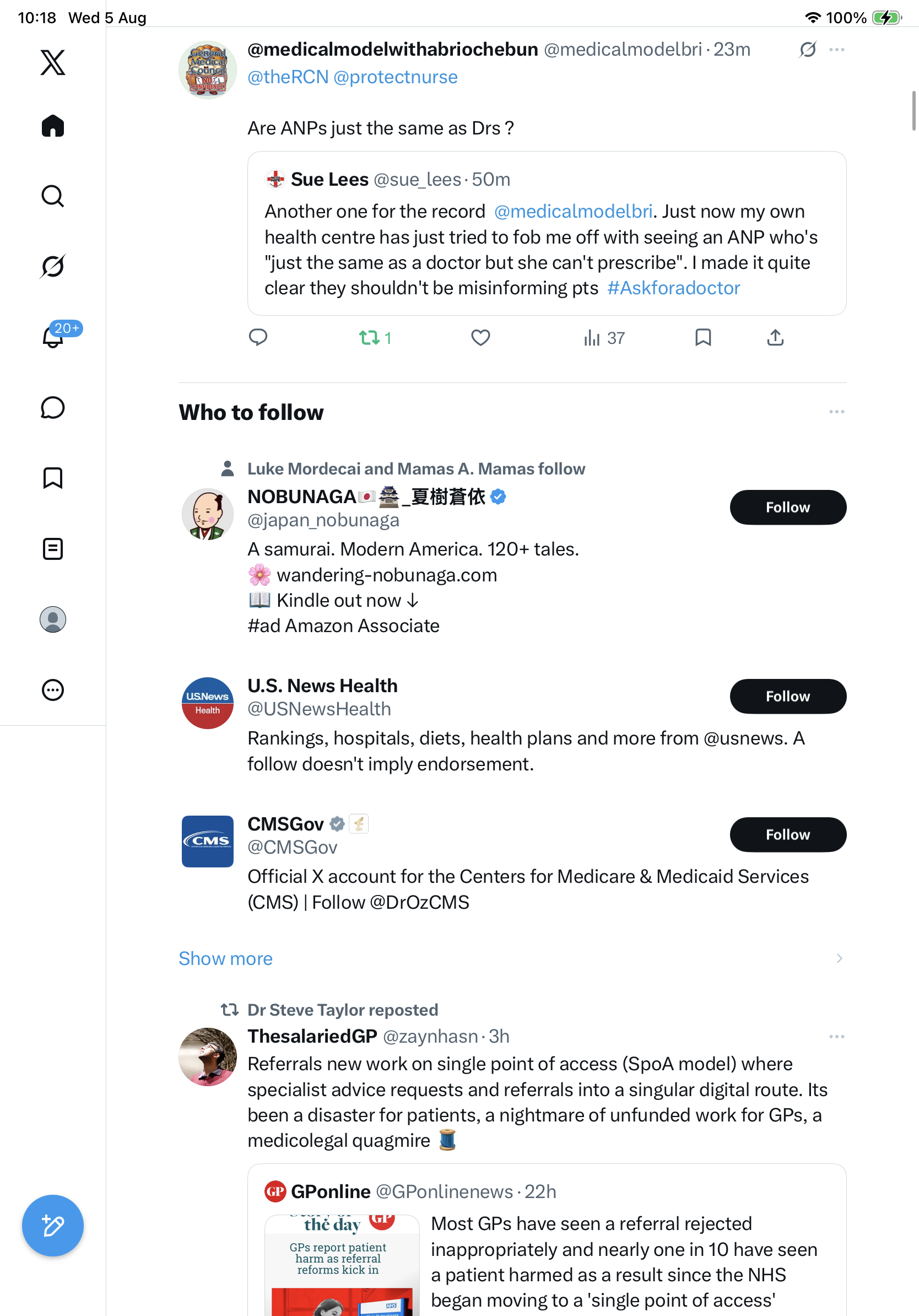Open Lists icon in the sidebar
This screenshot has height=1316, width=919.
pyautogui.click(x=53, y=549)
